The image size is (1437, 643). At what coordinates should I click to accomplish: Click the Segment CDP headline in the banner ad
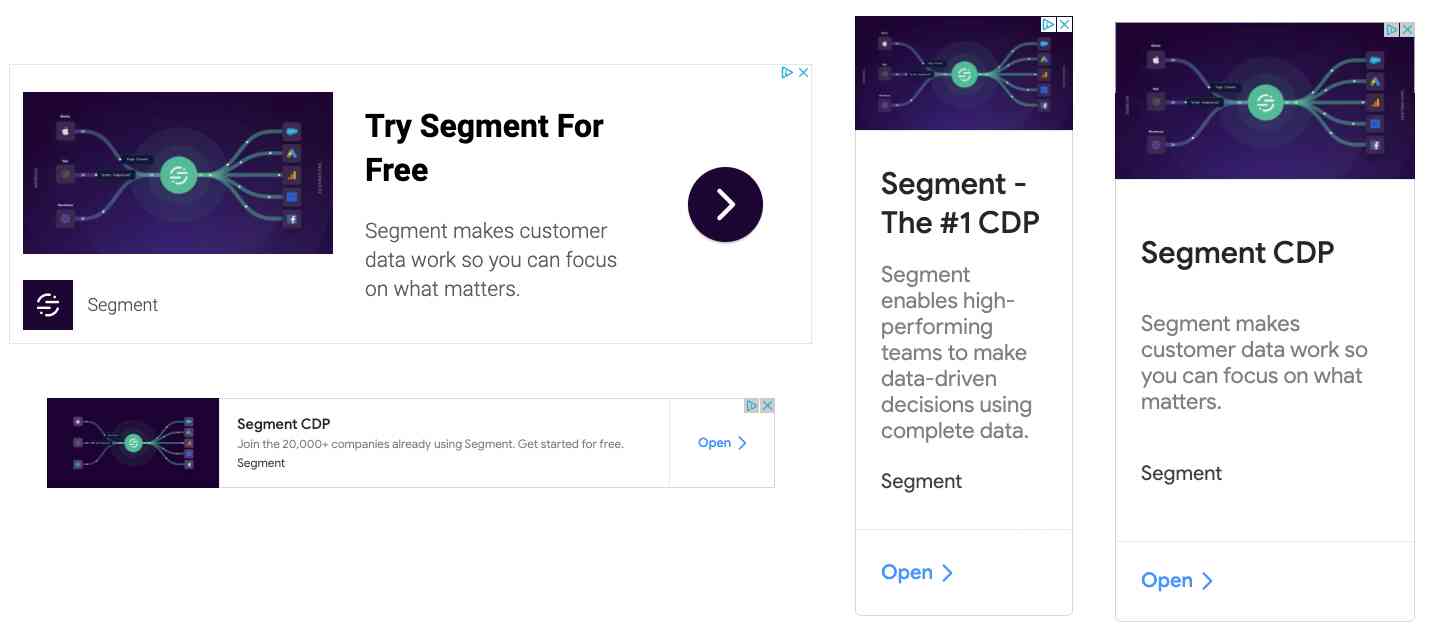tap(284, 423)
